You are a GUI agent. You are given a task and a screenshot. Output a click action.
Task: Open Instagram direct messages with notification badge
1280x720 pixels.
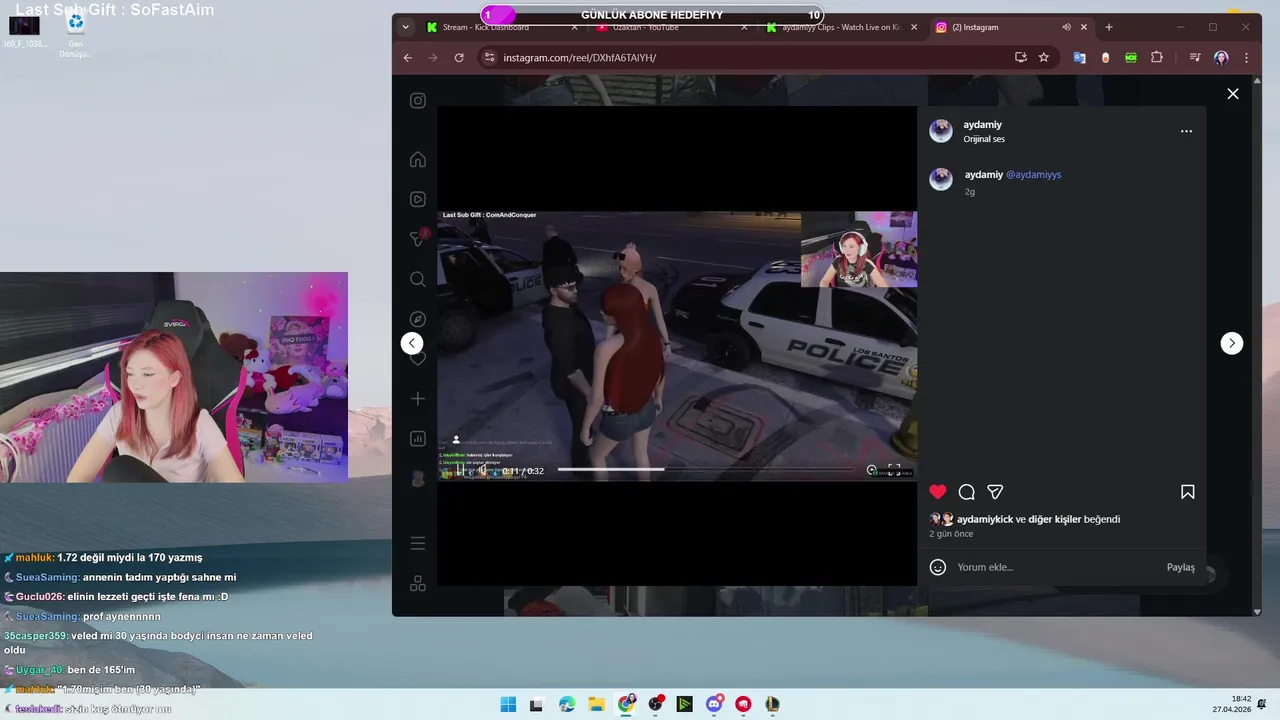tap(418, 239)
